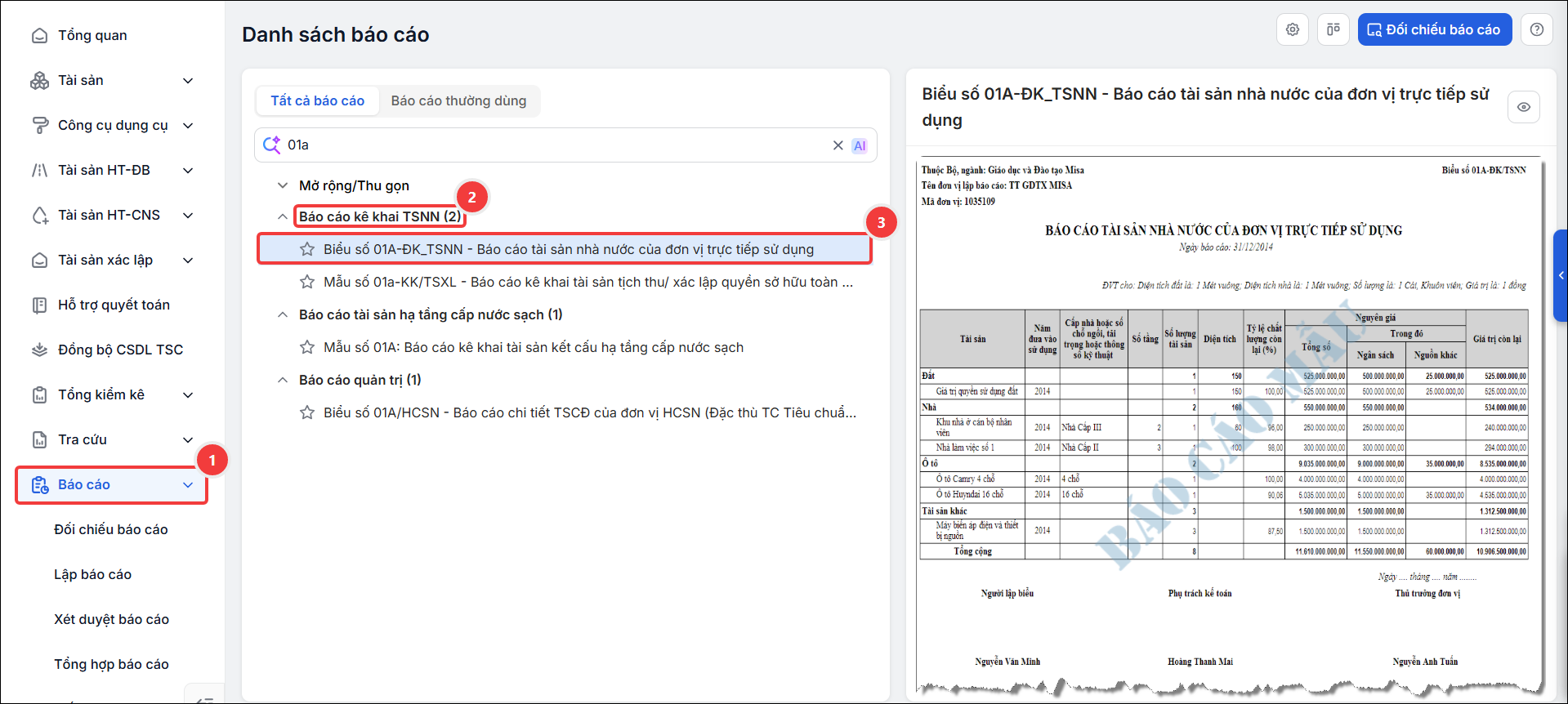Click the Đồng bộ CSDL TSC sync icon
1568x704 pixels.
pos(39,350)
